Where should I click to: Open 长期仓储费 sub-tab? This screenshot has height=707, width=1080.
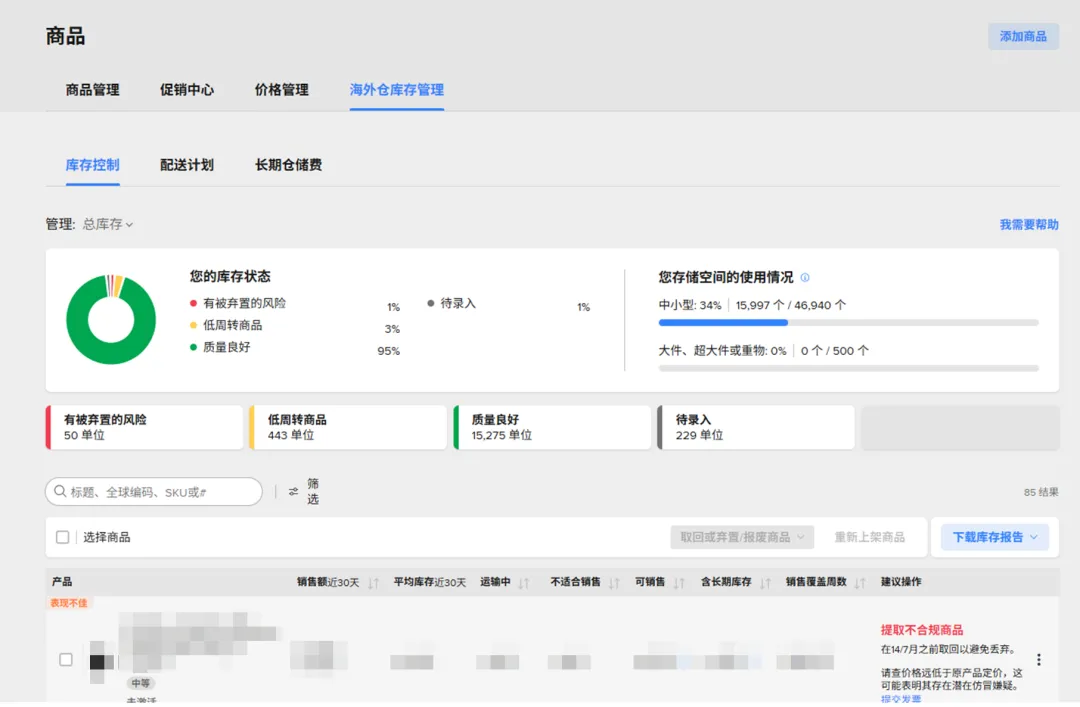click(x=289, y=165)
